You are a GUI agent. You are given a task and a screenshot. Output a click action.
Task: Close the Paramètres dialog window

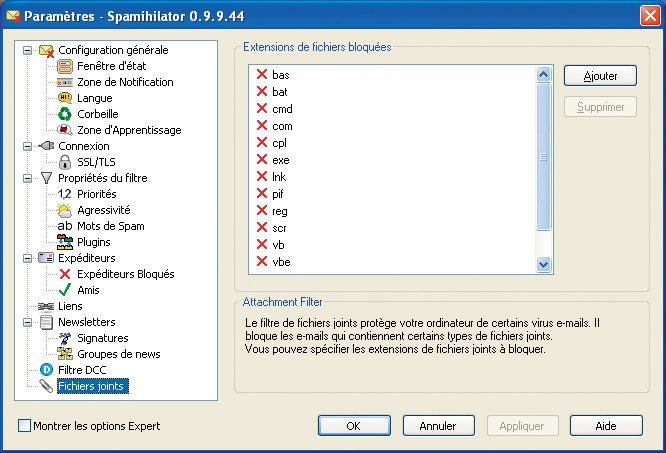[650, 16]
